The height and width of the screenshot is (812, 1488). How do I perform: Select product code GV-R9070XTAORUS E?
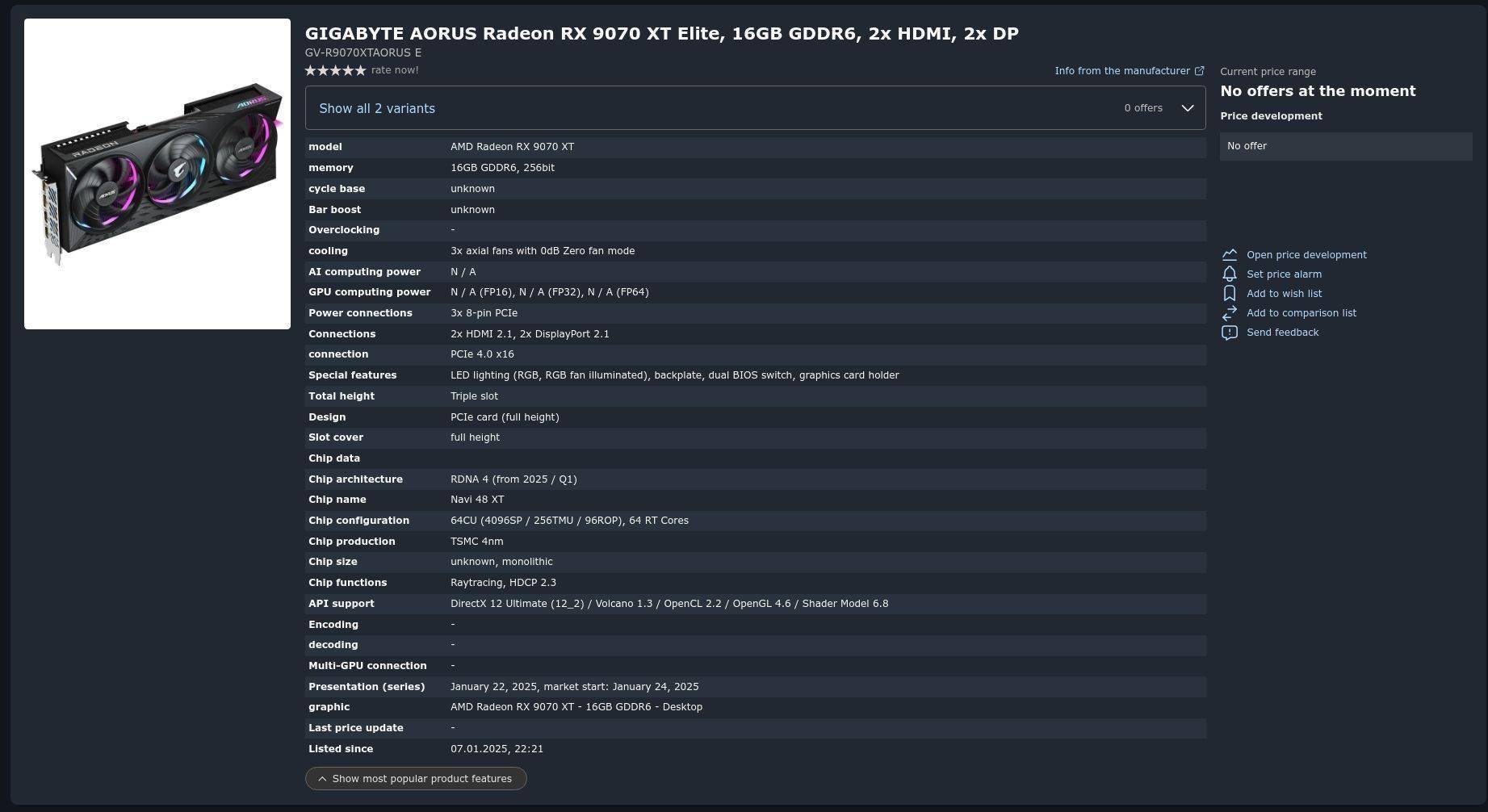363,52
